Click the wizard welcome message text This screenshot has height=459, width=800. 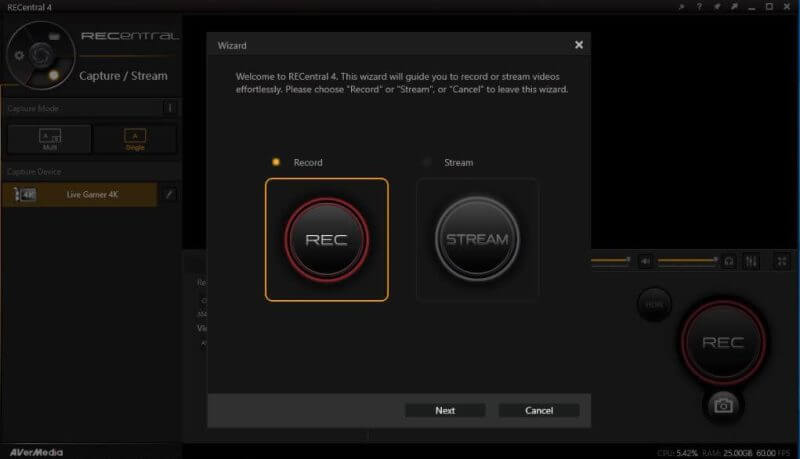(402, 83)
